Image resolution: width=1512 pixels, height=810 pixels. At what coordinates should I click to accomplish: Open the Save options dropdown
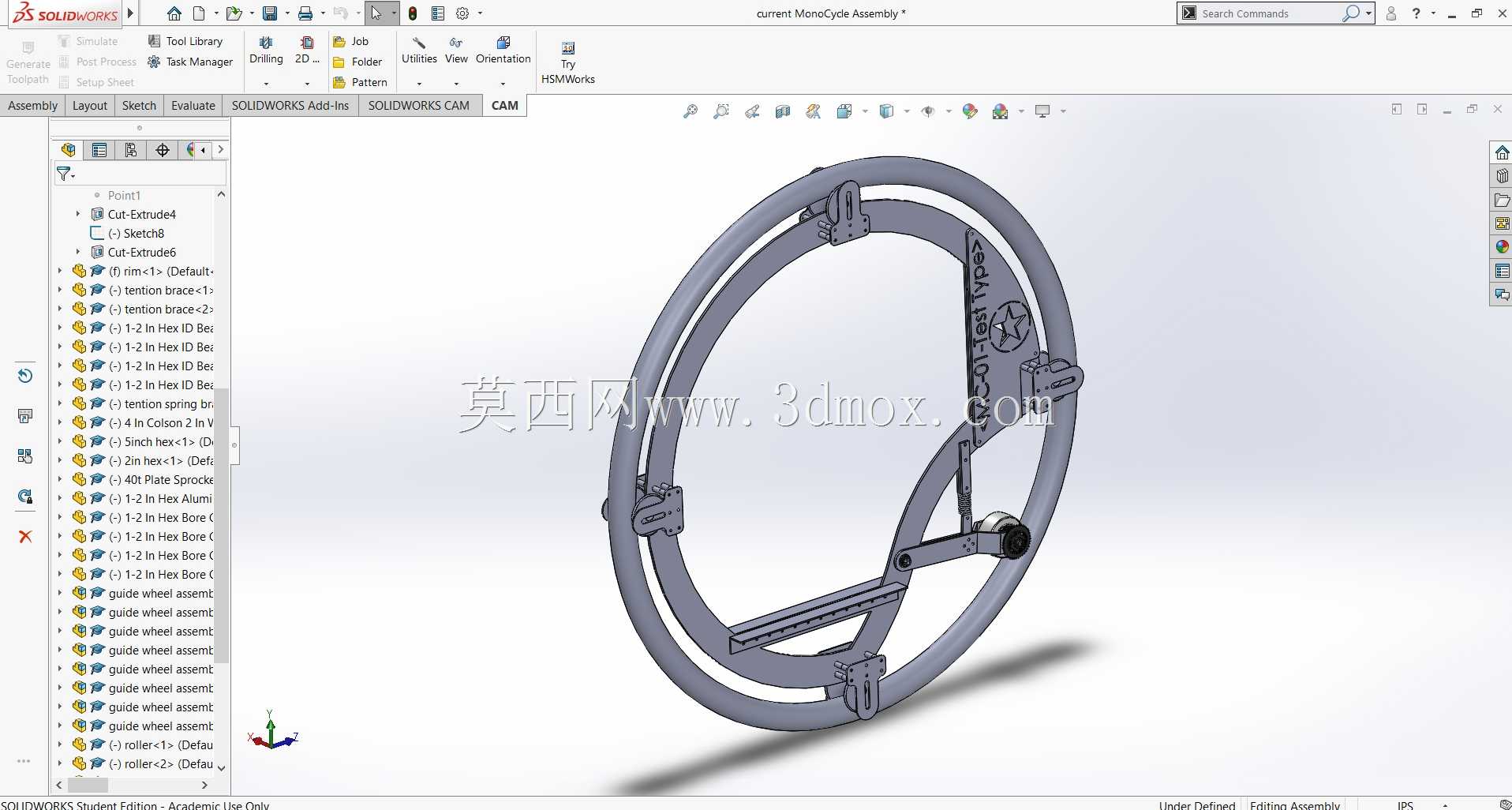286,13
